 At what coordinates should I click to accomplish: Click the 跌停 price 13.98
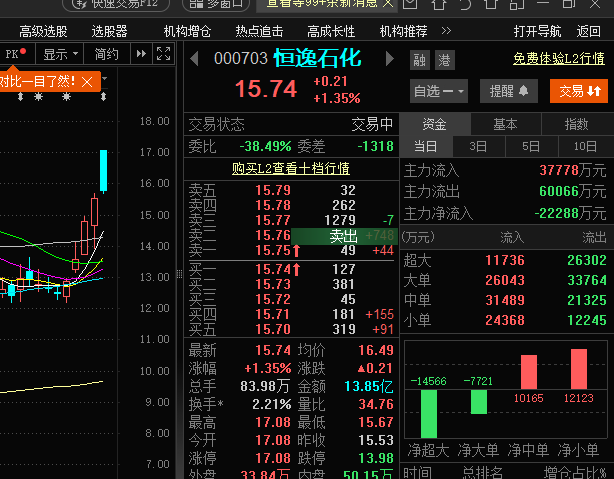coord(376,458)
